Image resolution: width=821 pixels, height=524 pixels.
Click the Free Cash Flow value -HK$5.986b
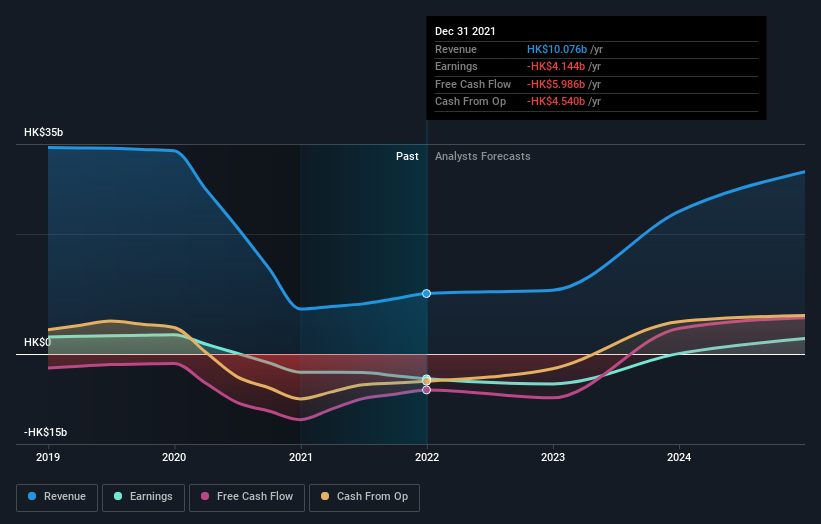556,84
